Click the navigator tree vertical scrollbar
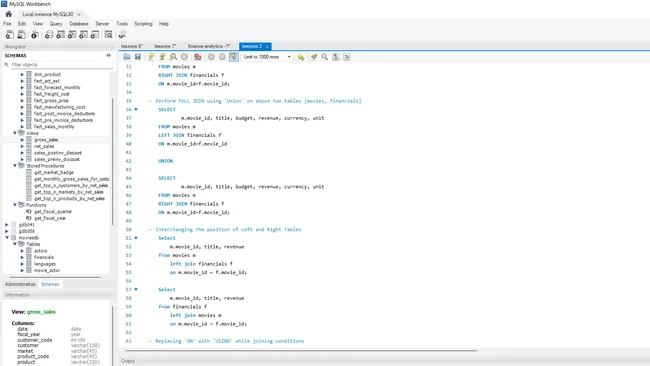 click(112, 162)
